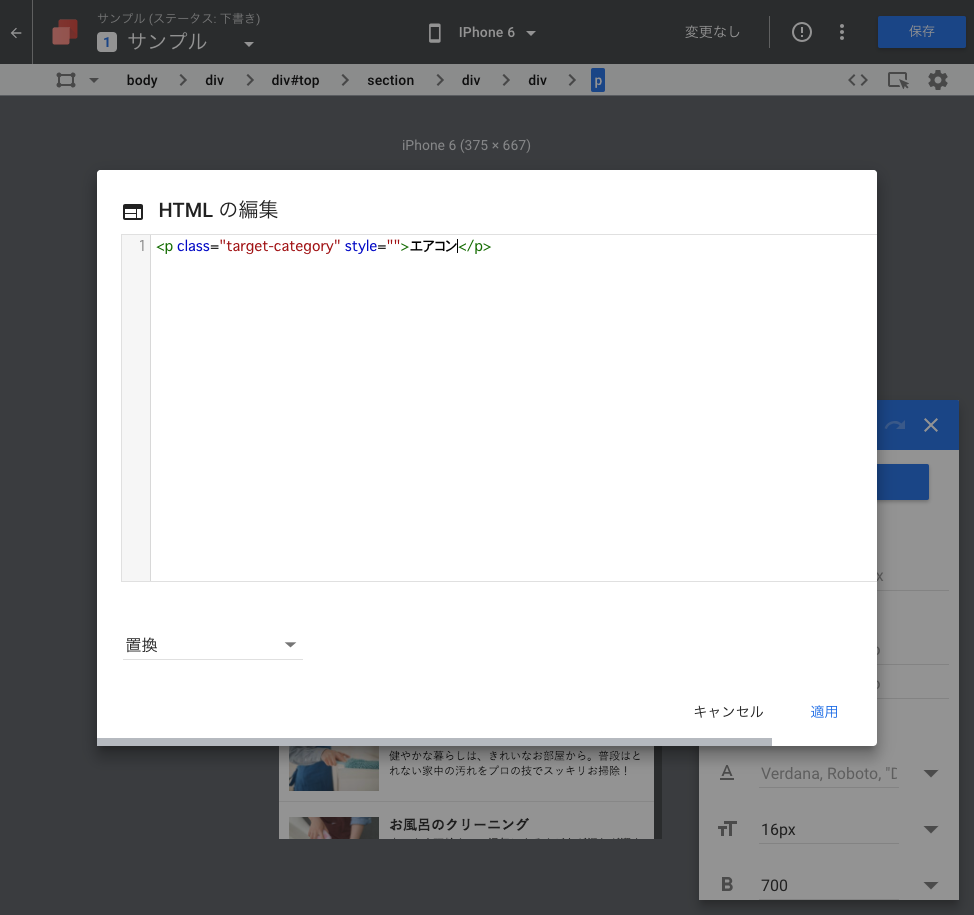Open the editor settings gear
Viewport: 974px width, 915px height.
937,79
